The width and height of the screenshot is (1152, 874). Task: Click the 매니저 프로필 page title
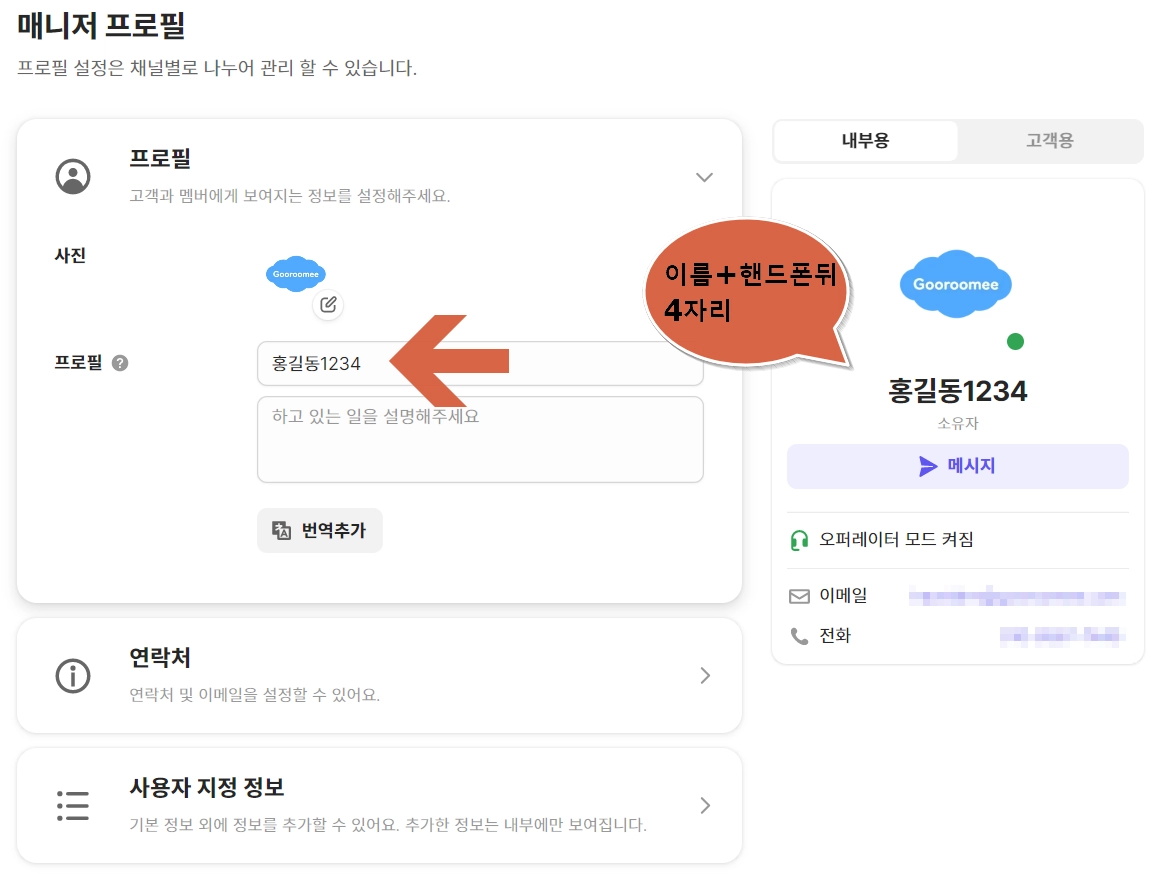pyautogui.click(x=101, y=26)
